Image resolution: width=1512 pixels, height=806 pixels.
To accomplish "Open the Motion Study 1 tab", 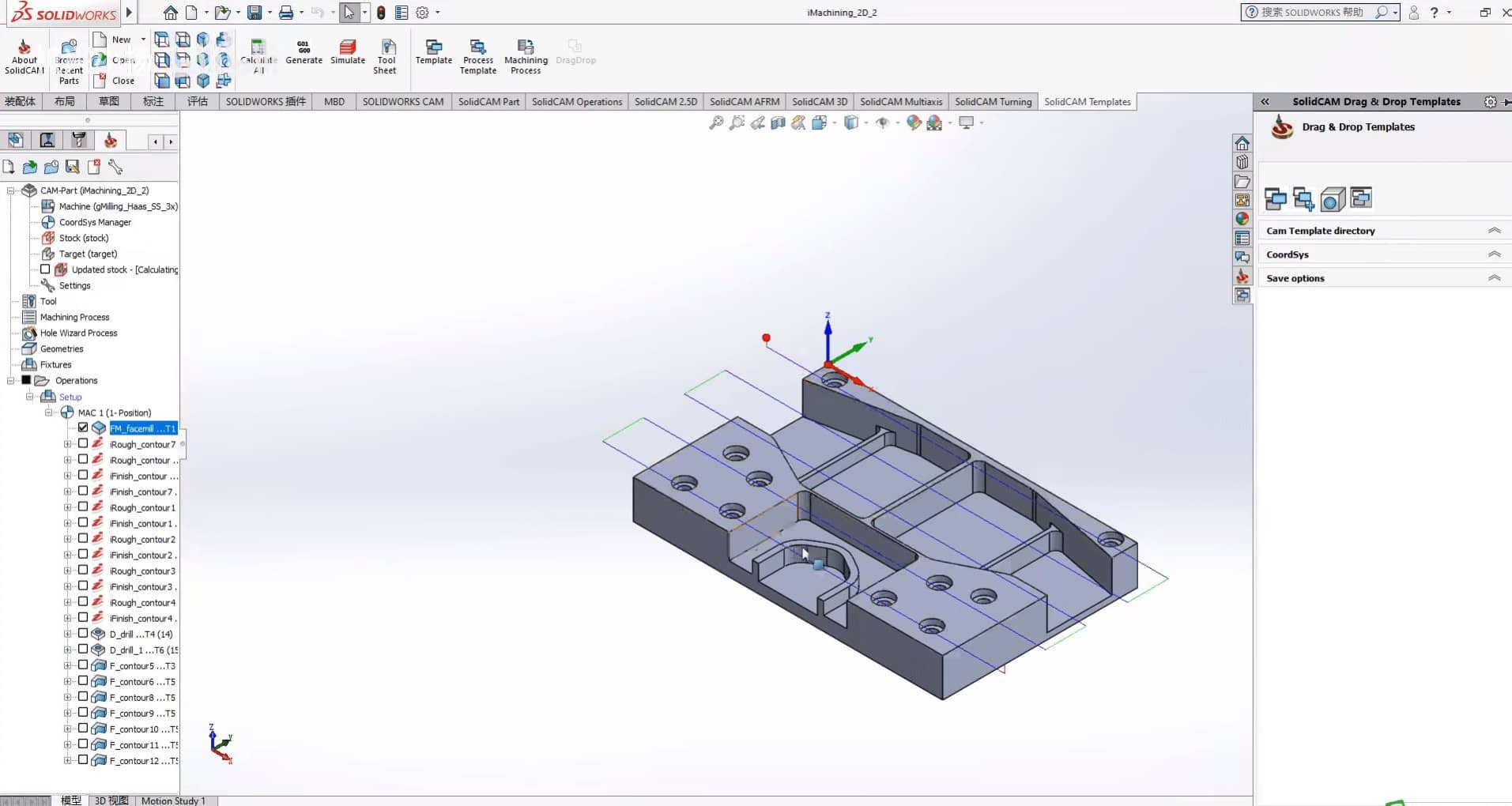I will pos(173,800).
